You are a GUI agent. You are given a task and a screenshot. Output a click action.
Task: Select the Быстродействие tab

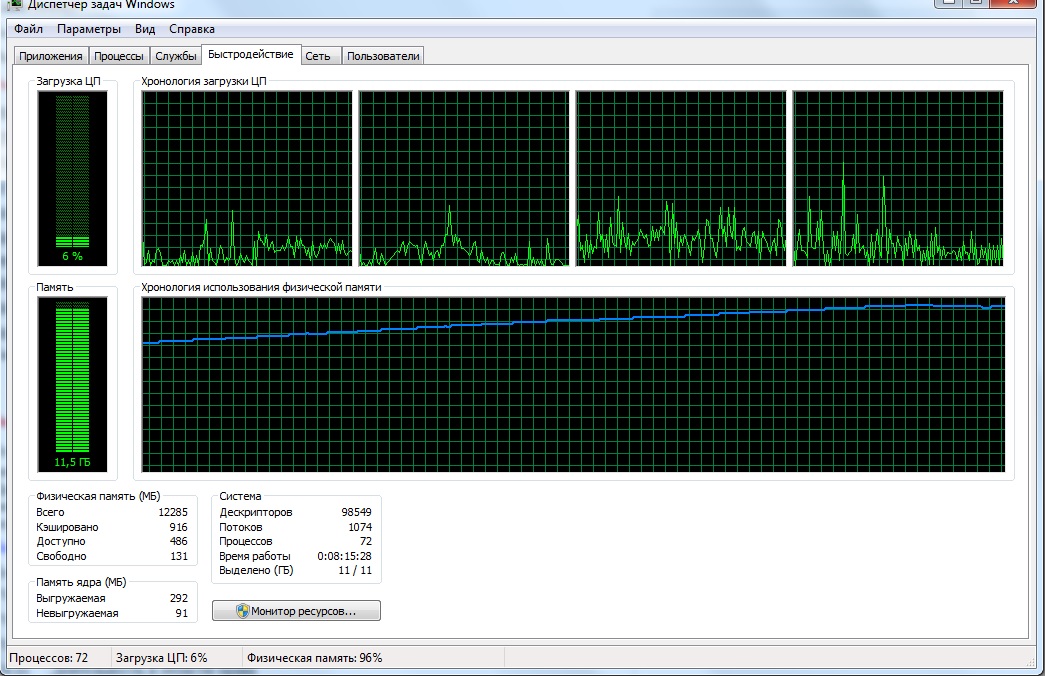[x=251, y=54]
